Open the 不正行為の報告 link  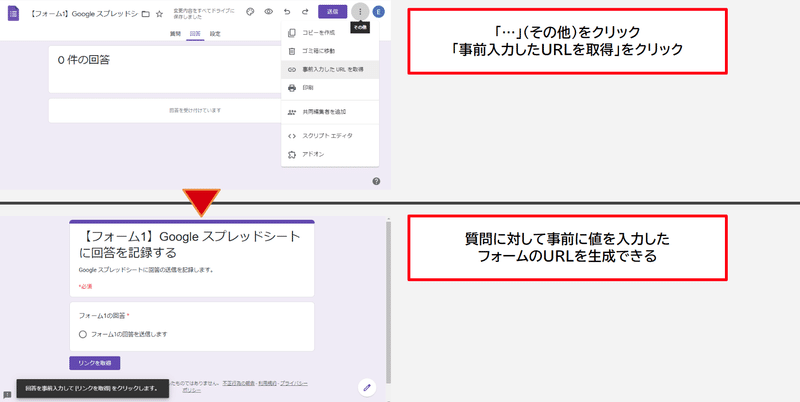238,383
